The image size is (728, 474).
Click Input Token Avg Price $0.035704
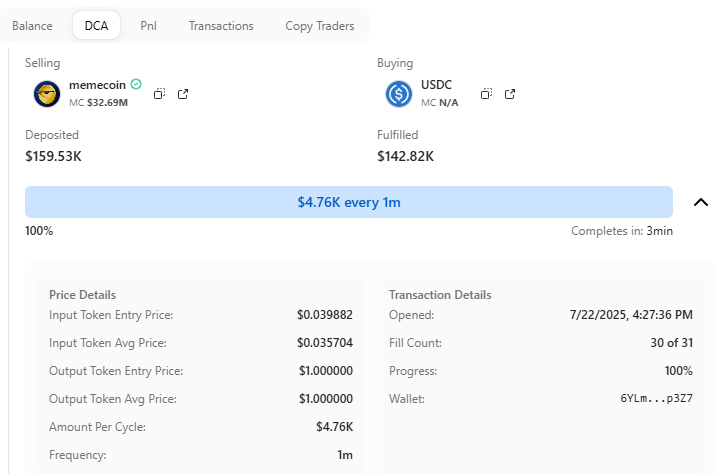click(x=325, y=343)
